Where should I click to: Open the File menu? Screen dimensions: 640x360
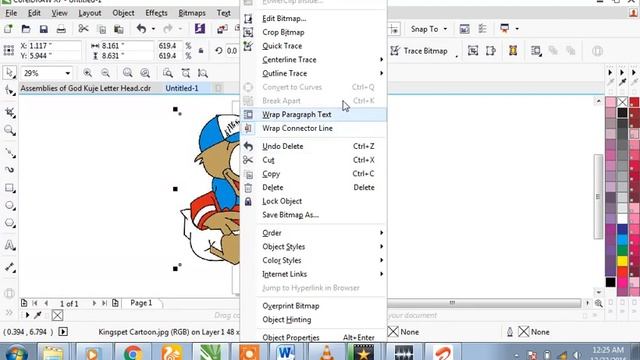click(11, 13)
